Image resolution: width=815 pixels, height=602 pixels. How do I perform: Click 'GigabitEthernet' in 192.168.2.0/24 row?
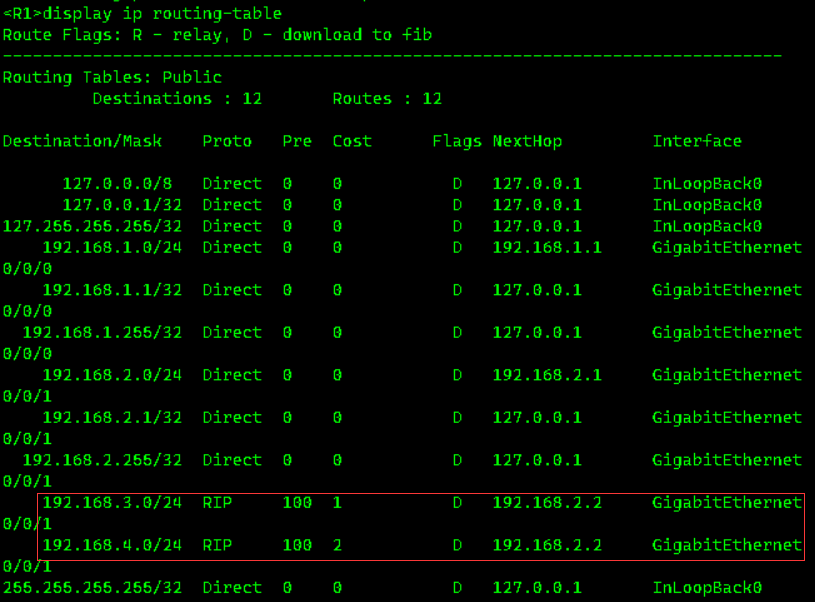[727, 375]
